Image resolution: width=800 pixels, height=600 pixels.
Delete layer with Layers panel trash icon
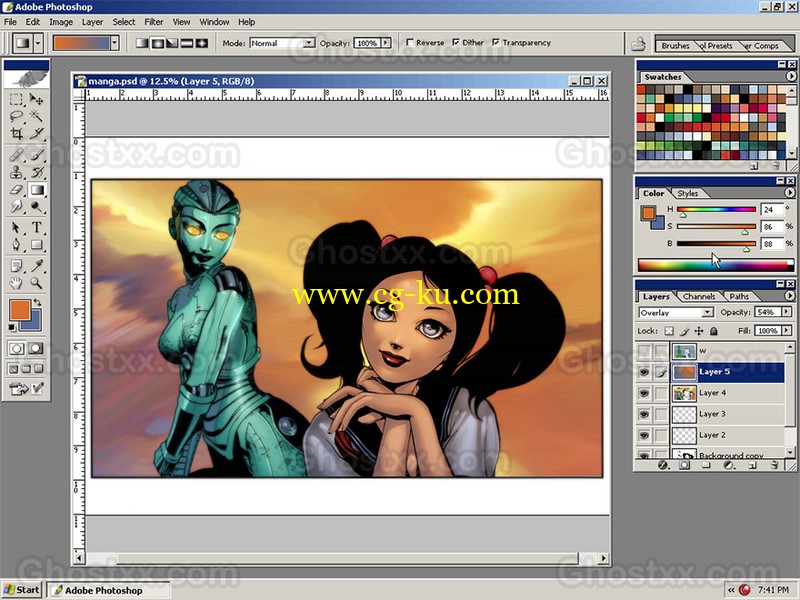click(x=774, y=465)
